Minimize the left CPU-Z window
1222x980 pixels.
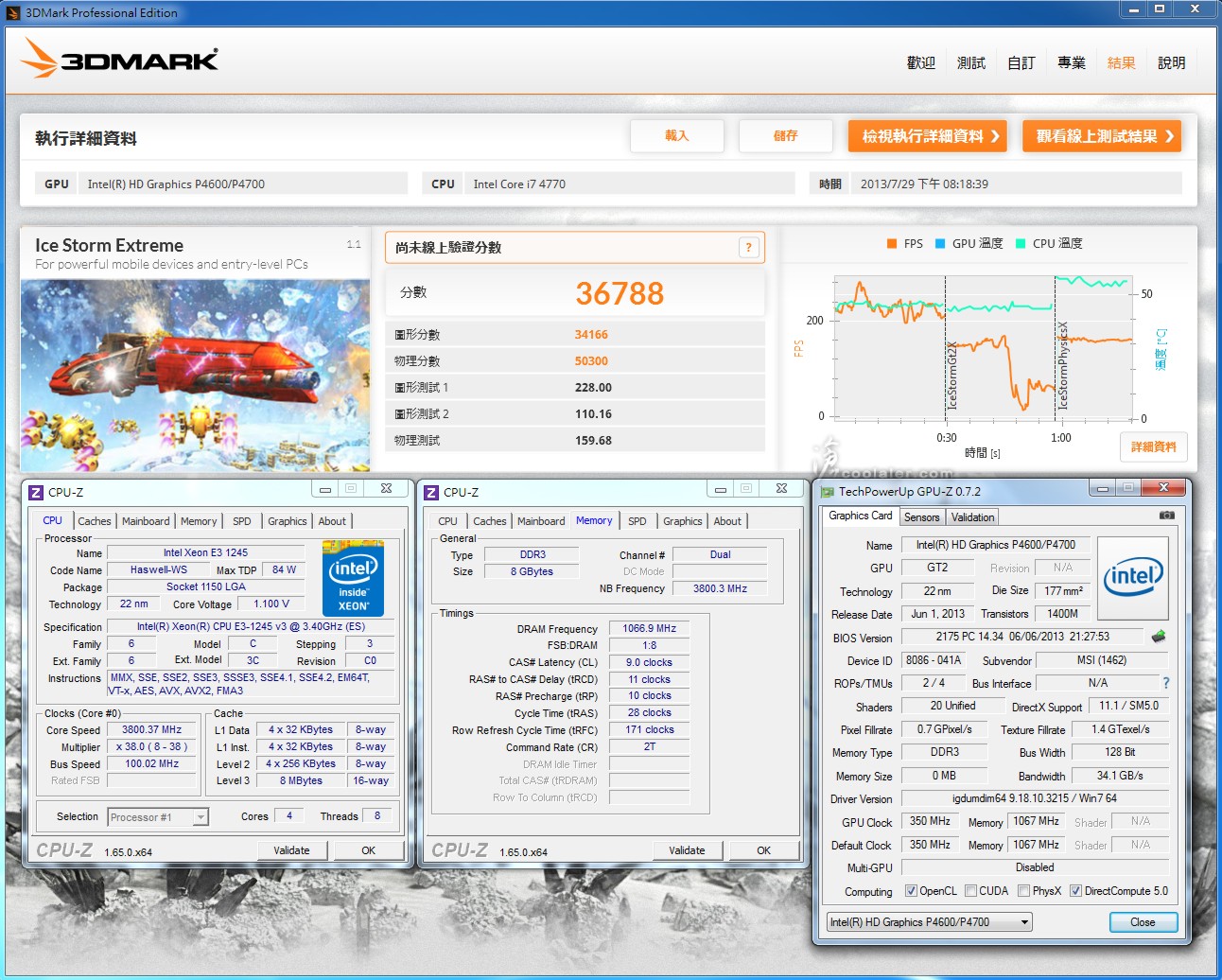tap(325, 489)
